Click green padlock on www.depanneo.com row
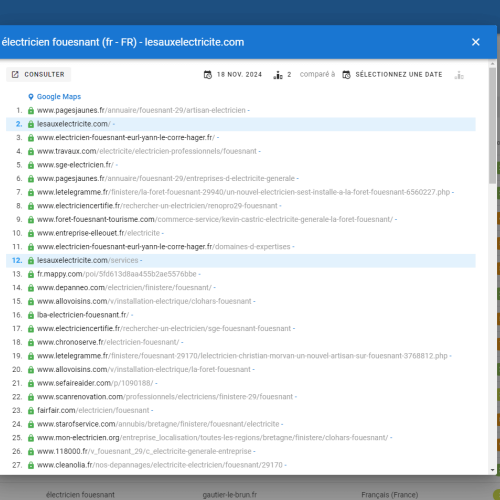The height and width of the screenshot is (500, 500). pyautogui.click(x=31, y=288)
